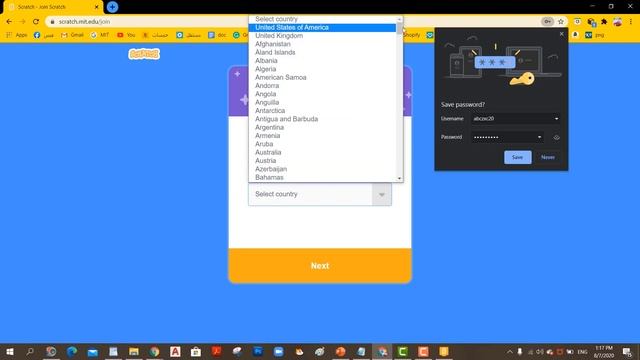The height and width of the screenshot is (360, 640).
Task: Open the Select country combo box arrow
Action: [382, 194]
